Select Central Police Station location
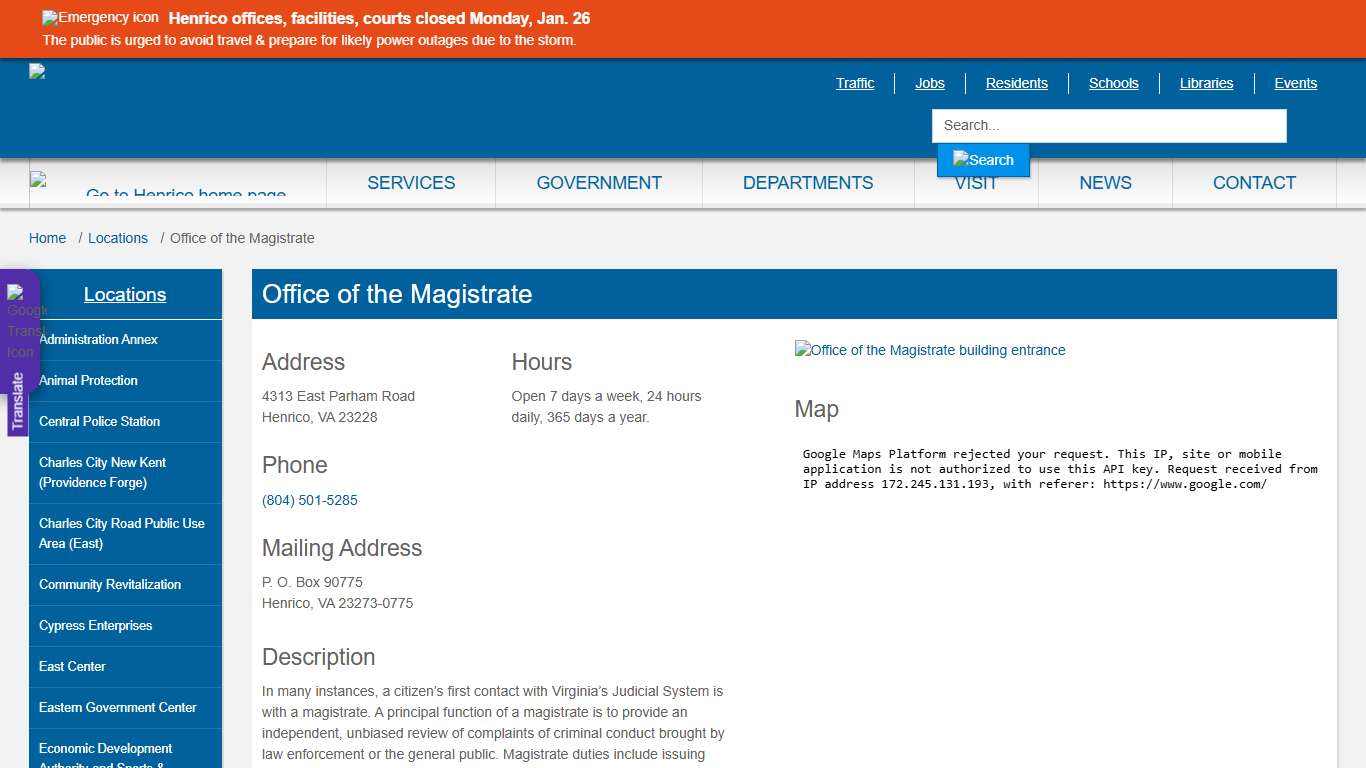 (99, 421)
